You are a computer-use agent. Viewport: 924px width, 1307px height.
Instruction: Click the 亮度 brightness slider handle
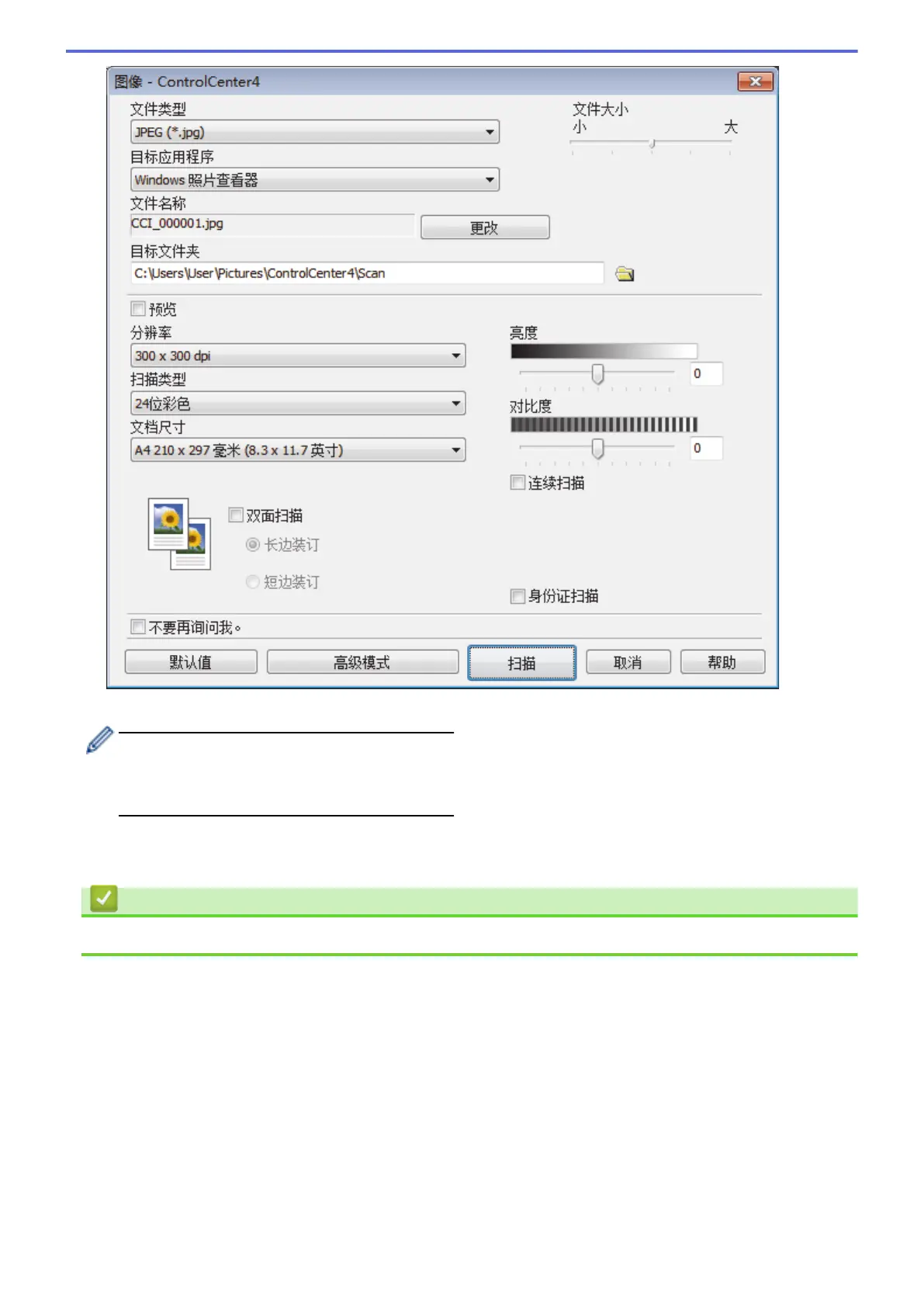tap(597, 374)
